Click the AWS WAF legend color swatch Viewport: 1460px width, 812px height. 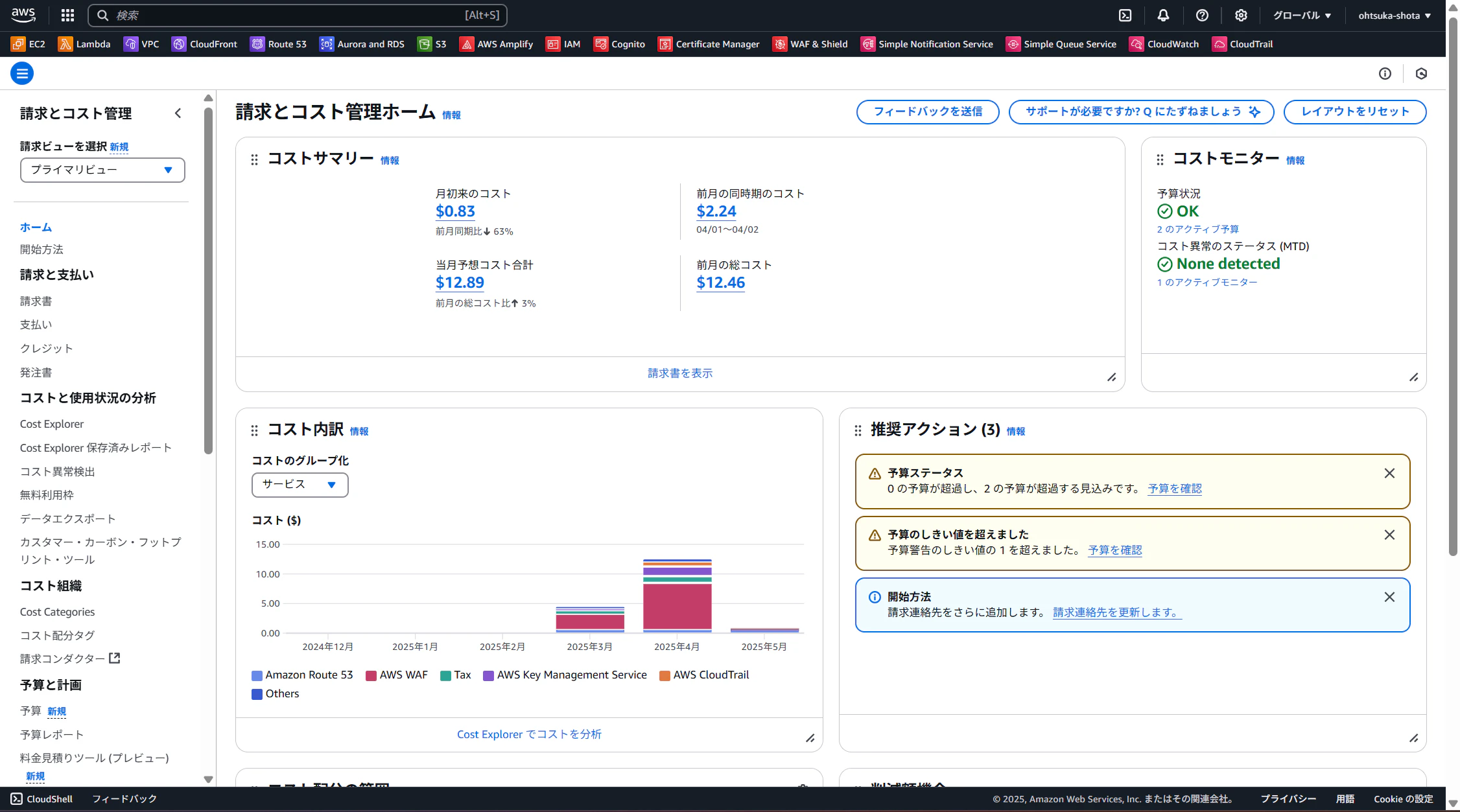tap(371, 675)
